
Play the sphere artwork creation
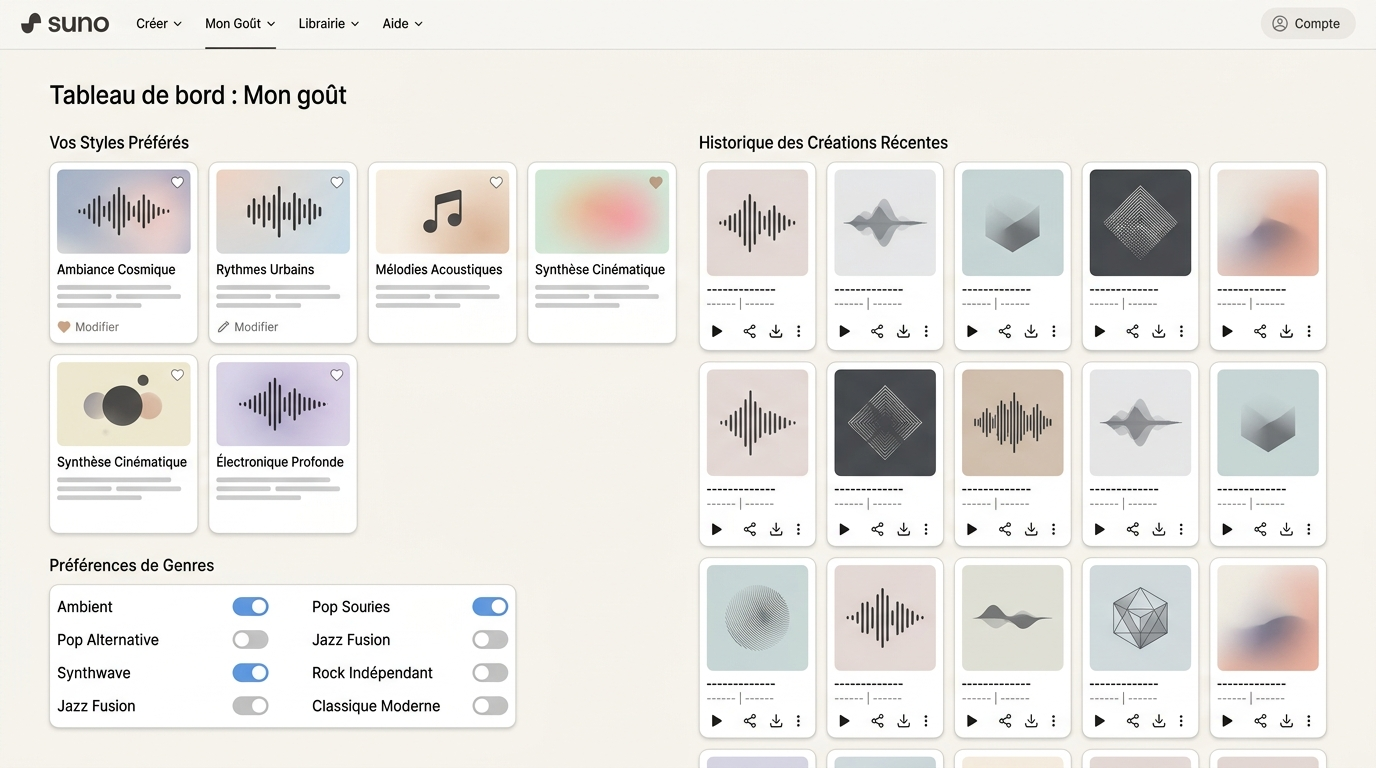[717, 721]
